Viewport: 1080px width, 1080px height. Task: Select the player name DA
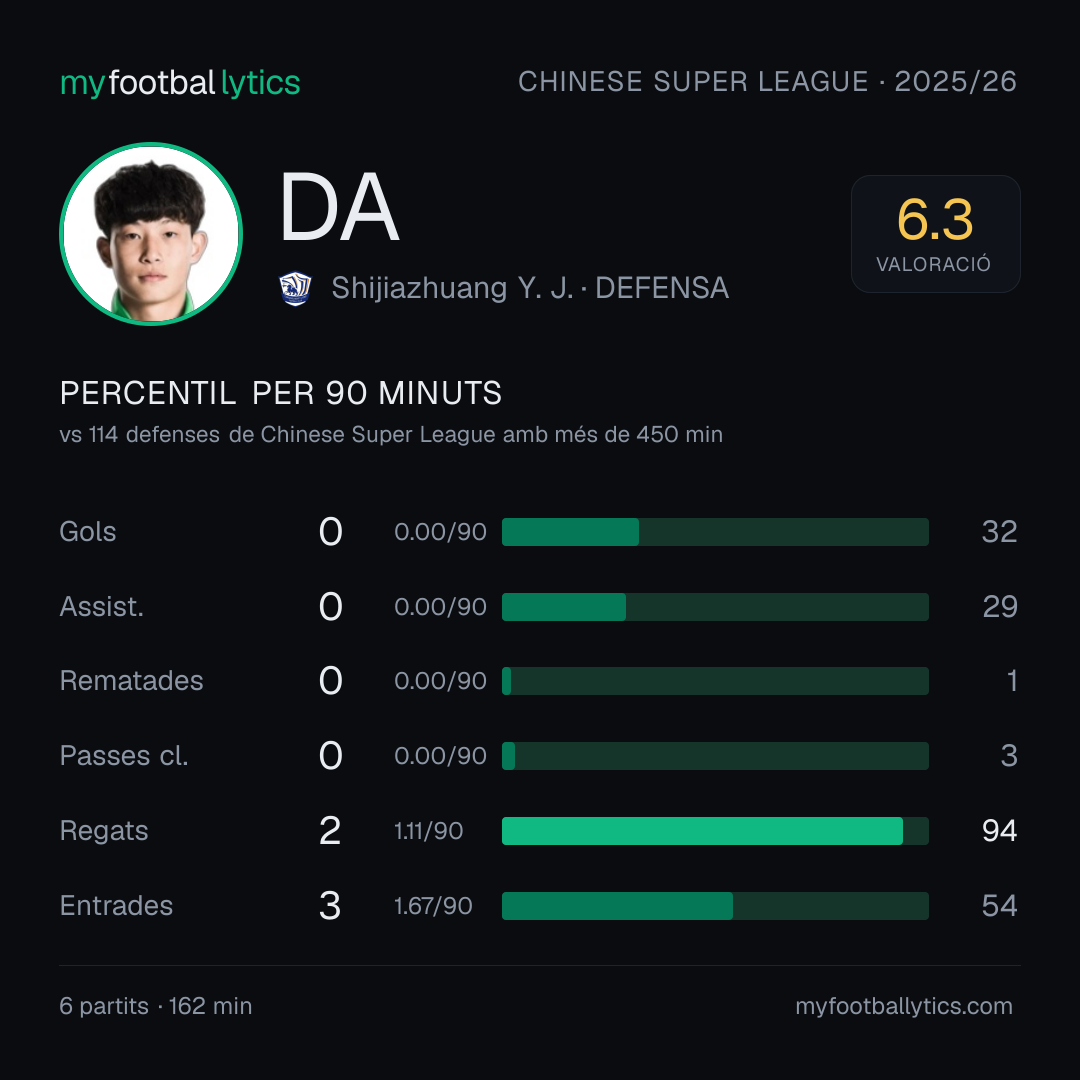pos(339,207)
